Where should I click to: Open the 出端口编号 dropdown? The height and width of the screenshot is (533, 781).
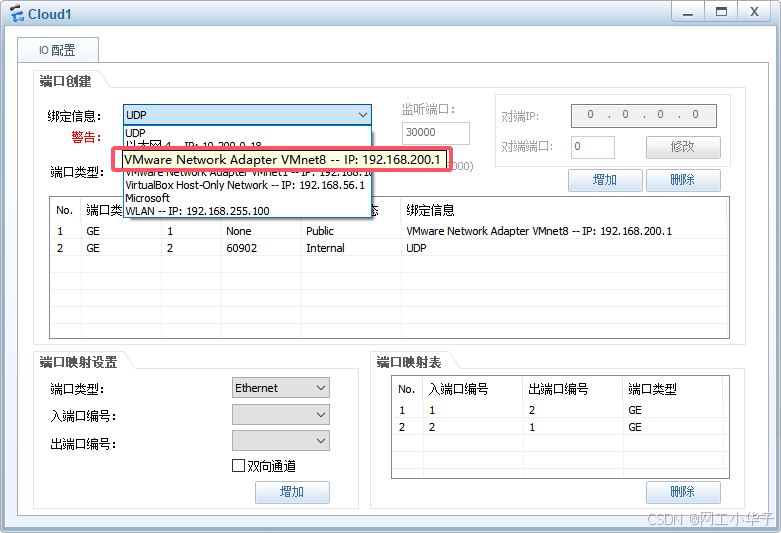click(x=281, y=441)
